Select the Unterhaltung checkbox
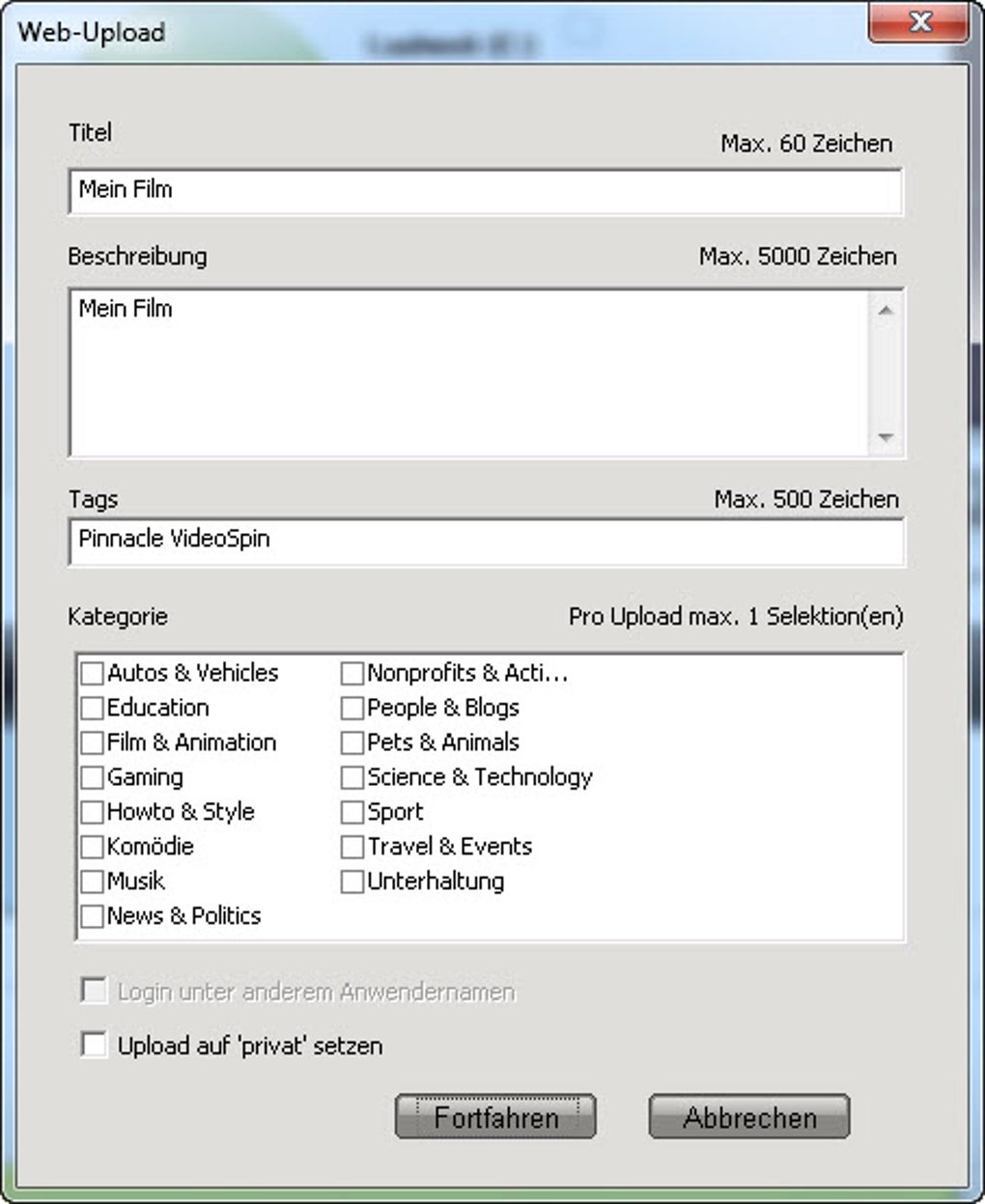 click(352, 882)
